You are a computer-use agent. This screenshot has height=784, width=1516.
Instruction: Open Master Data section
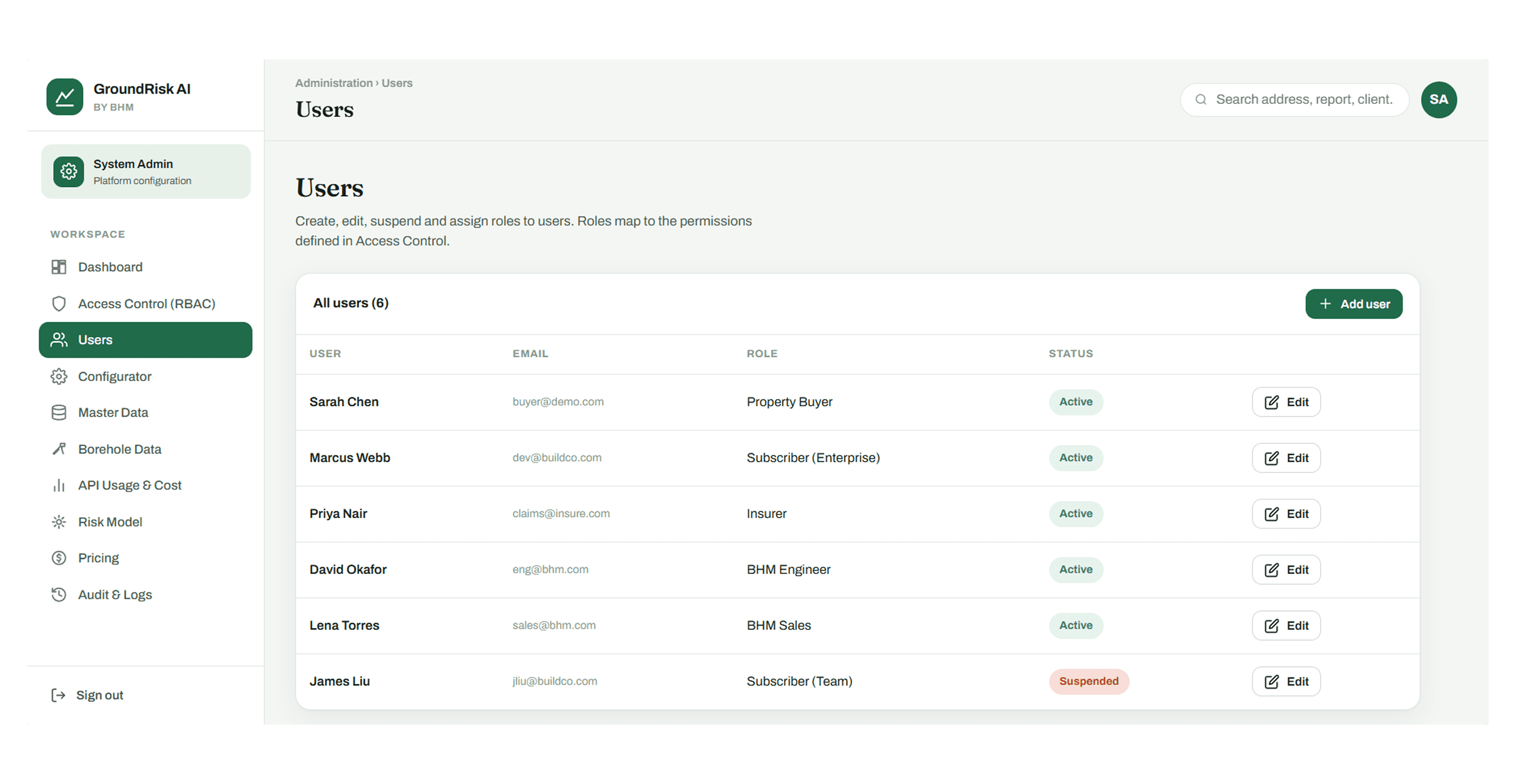point(146,413)
